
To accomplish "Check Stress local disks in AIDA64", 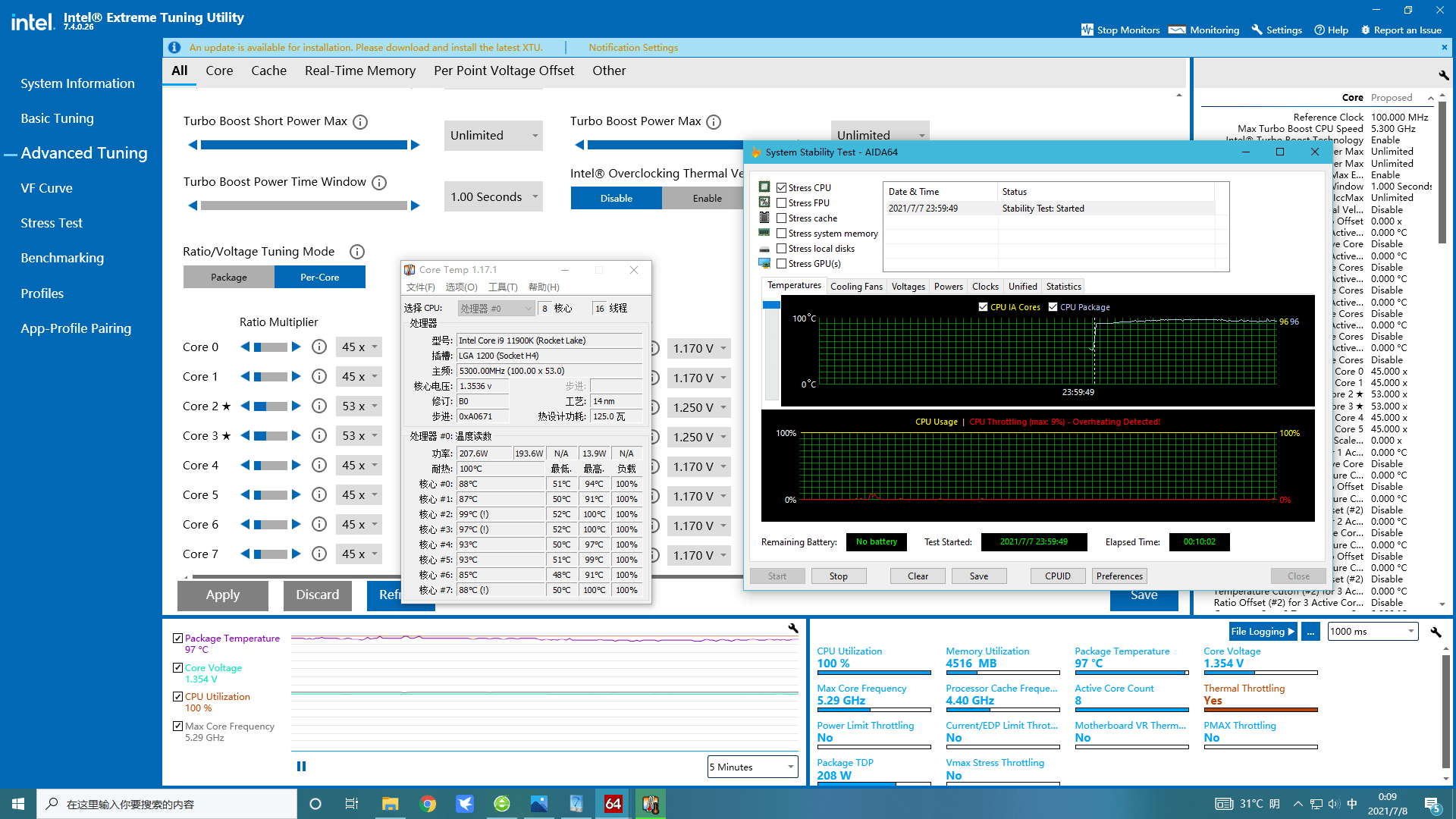I will tap(781, 249).
